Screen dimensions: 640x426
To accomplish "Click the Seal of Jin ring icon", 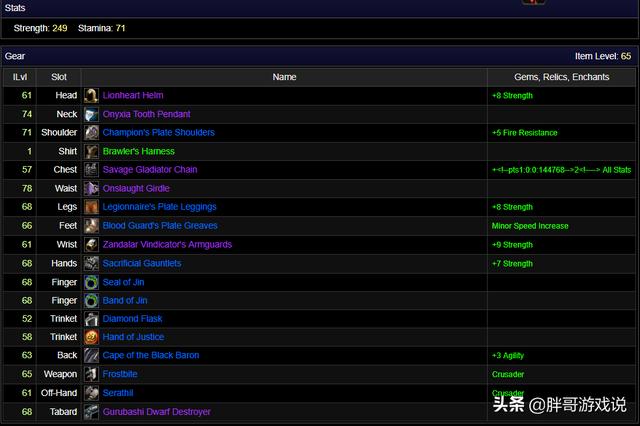I will click(92, 282).
